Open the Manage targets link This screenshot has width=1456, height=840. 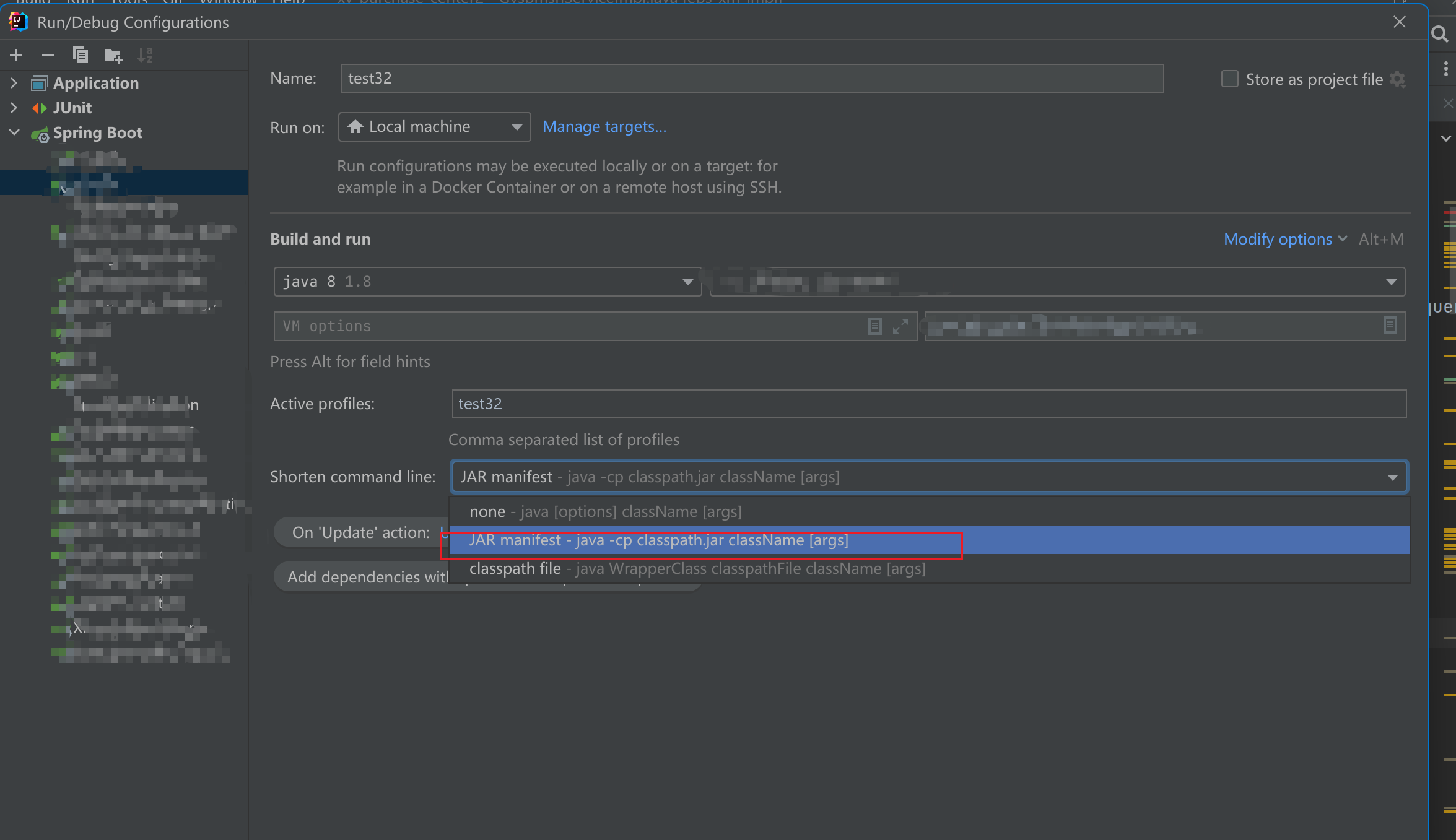pyautogui.click(x=604, y=126)
